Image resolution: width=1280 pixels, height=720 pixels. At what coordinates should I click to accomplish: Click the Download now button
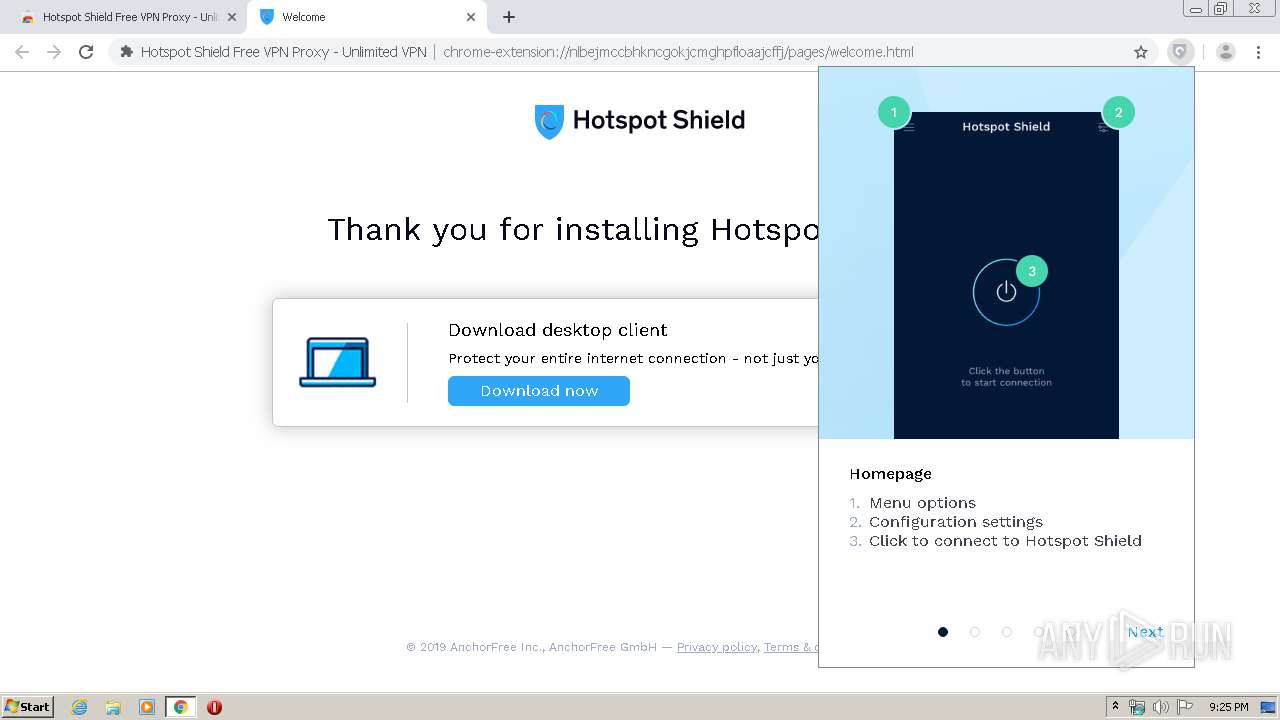539,391
